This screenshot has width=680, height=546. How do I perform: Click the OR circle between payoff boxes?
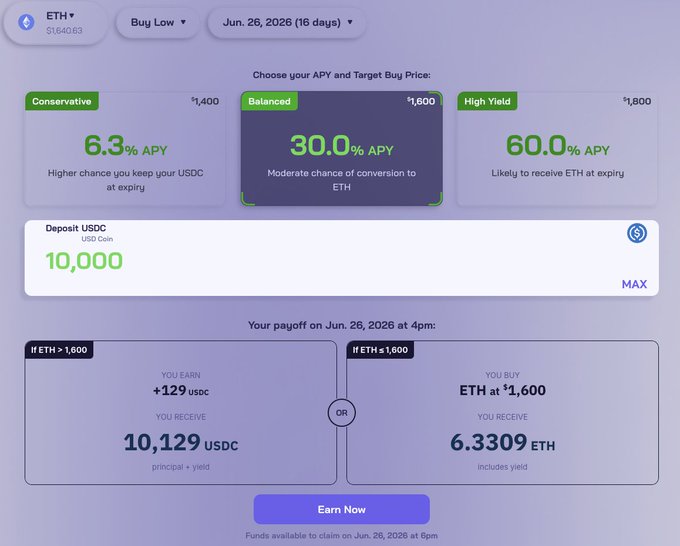[x=342, y=413]
